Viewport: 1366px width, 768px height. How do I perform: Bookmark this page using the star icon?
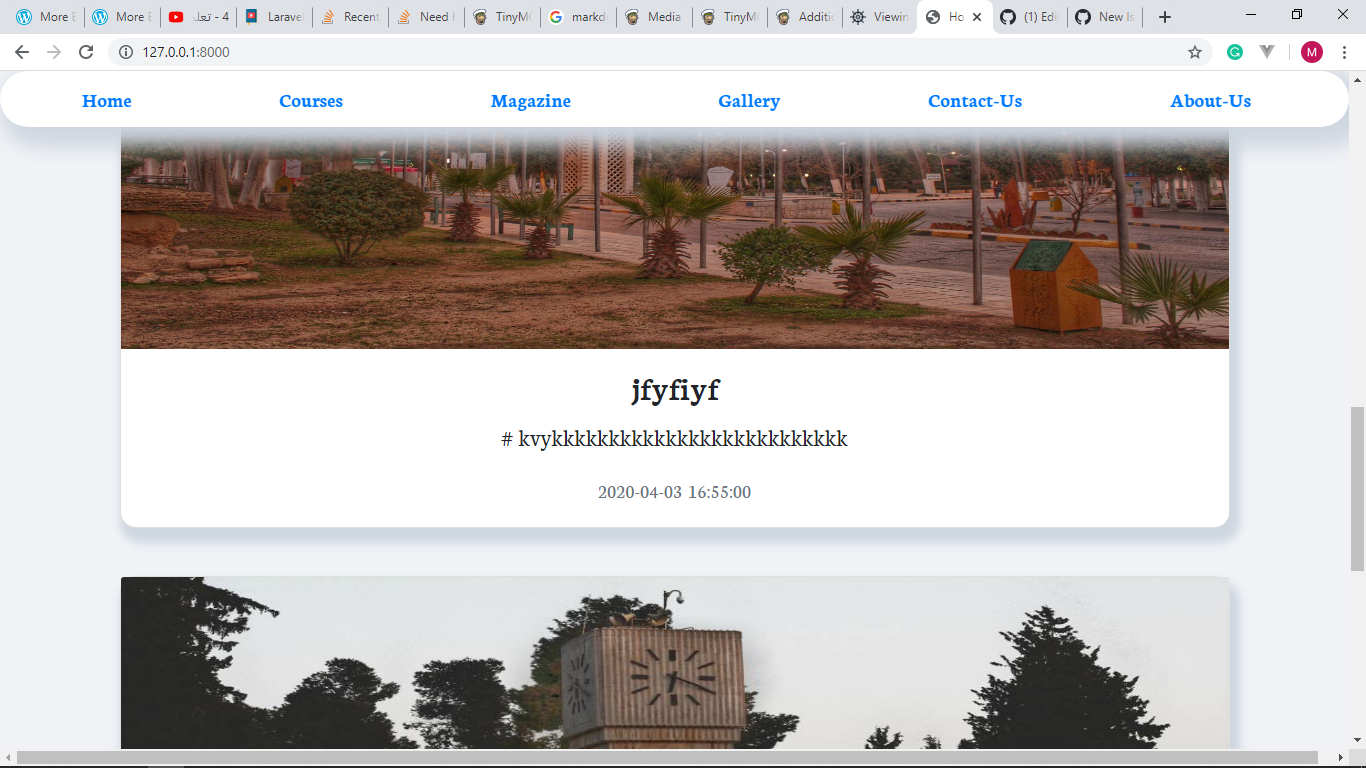1195,52
